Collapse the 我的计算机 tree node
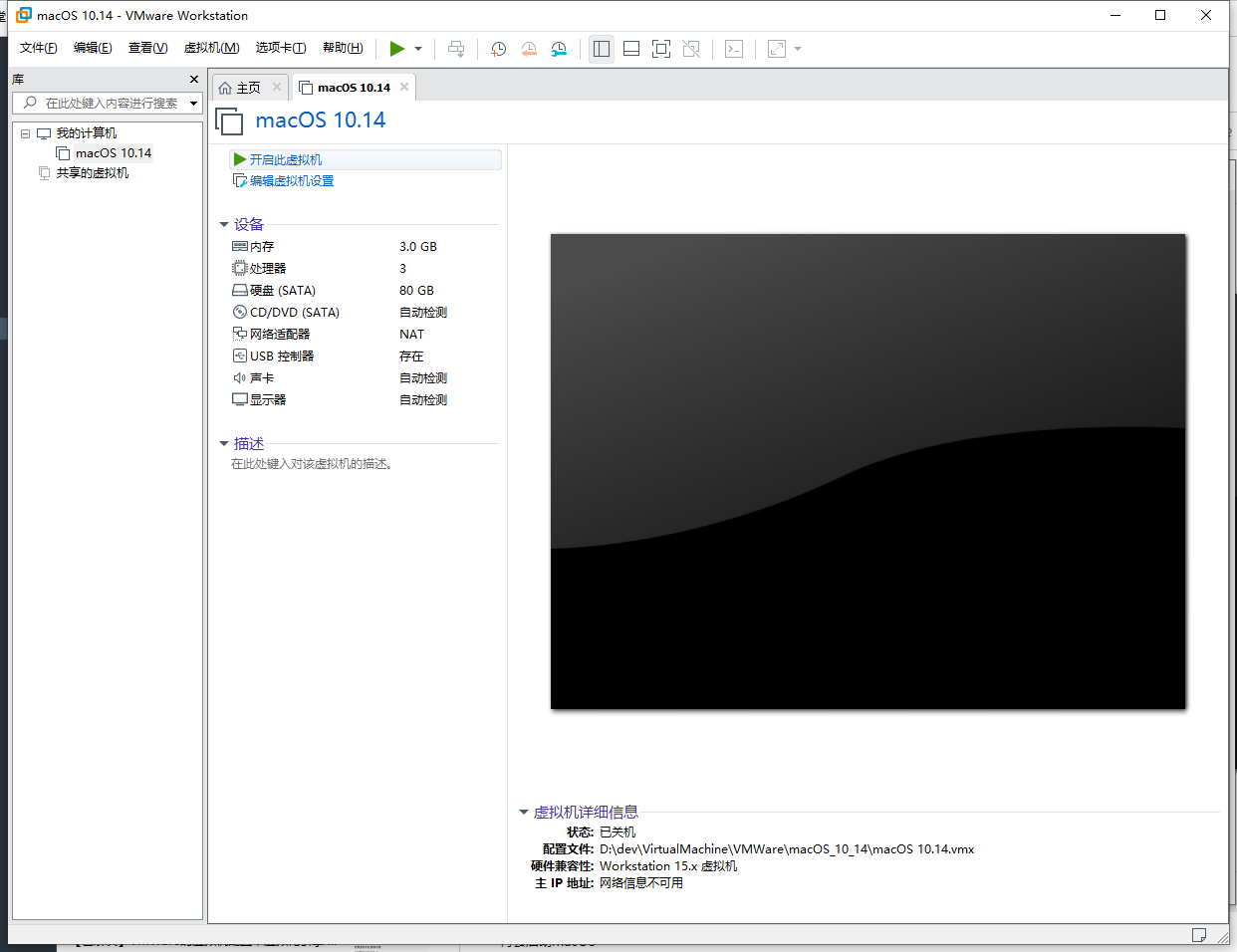1237x952 pixels. (x=26, y=133)
